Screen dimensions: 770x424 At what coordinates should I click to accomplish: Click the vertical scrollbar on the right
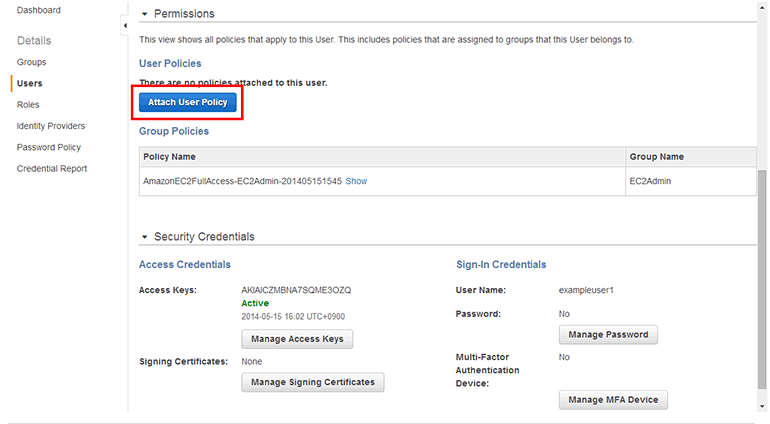tap(763, 280)
